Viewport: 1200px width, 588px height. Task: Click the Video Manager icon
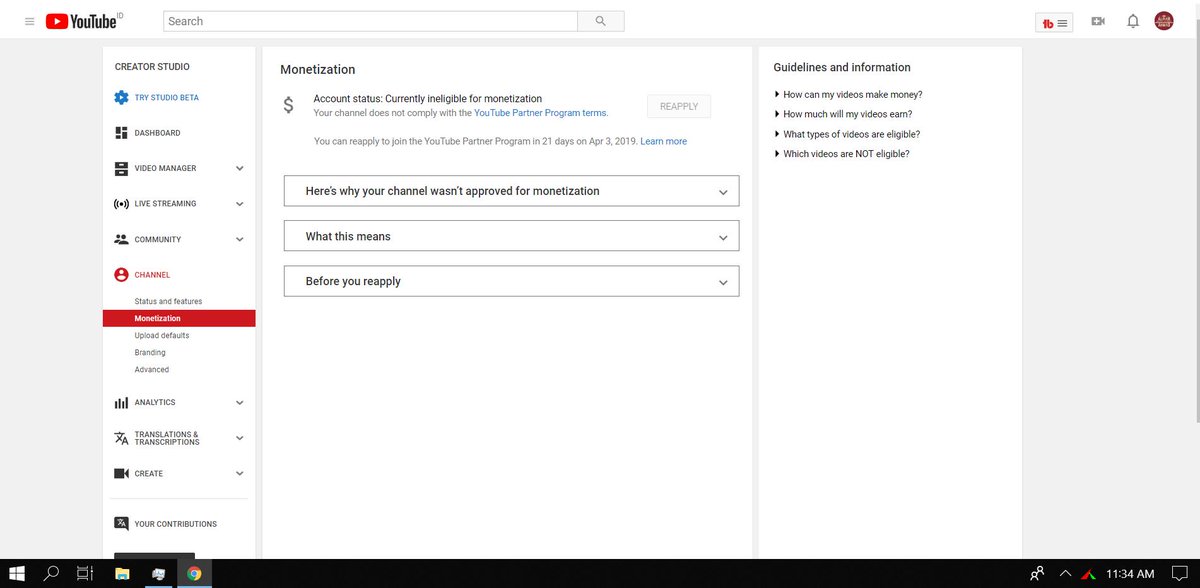(121, 168)
